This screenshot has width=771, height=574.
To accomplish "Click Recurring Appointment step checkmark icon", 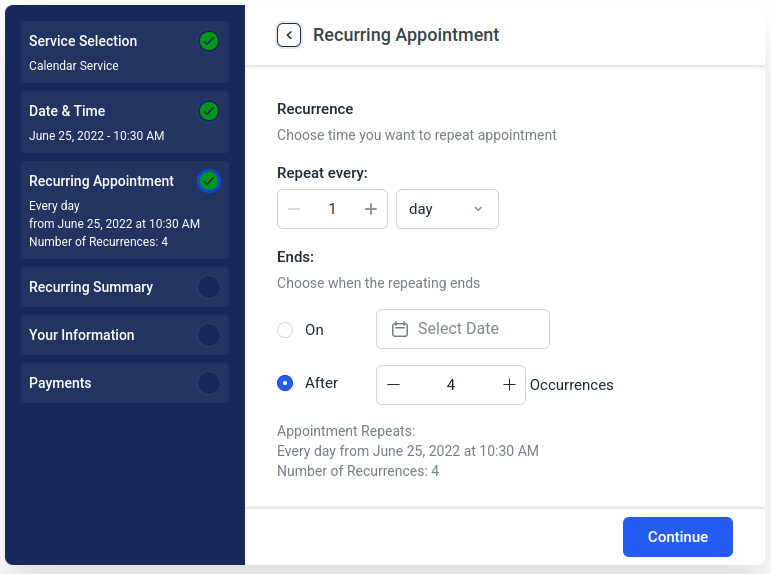I will 209,181.
